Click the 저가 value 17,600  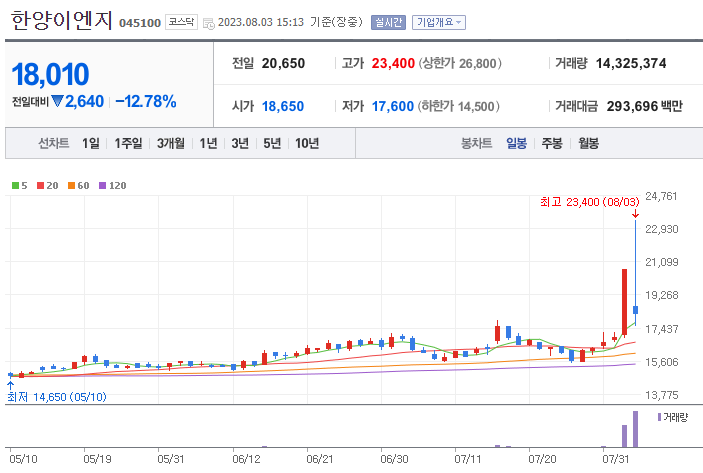pyautogui.click(x=393, y=107)
